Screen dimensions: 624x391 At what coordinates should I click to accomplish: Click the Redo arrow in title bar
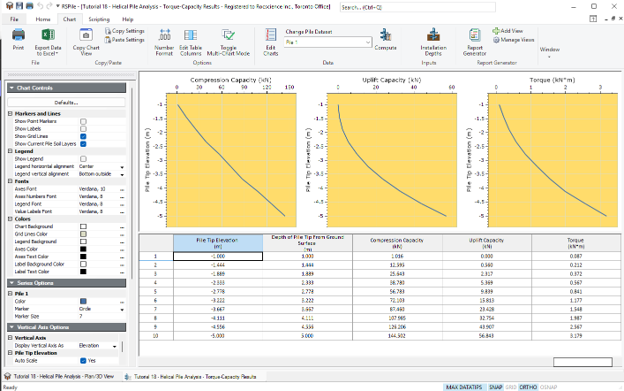click(x=49, y=6)
